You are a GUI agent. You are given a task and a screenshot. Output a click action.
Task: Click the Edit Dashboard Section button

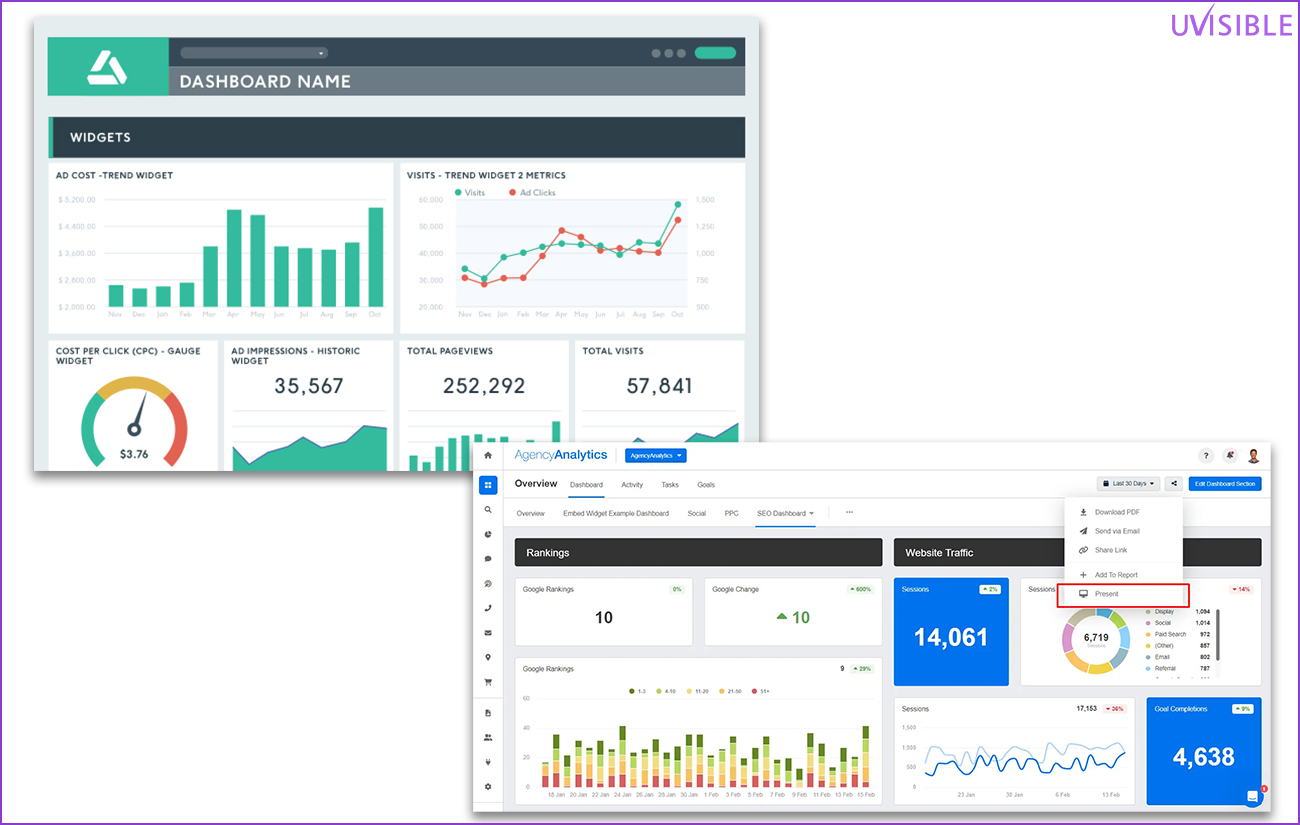click(1225, 484)
